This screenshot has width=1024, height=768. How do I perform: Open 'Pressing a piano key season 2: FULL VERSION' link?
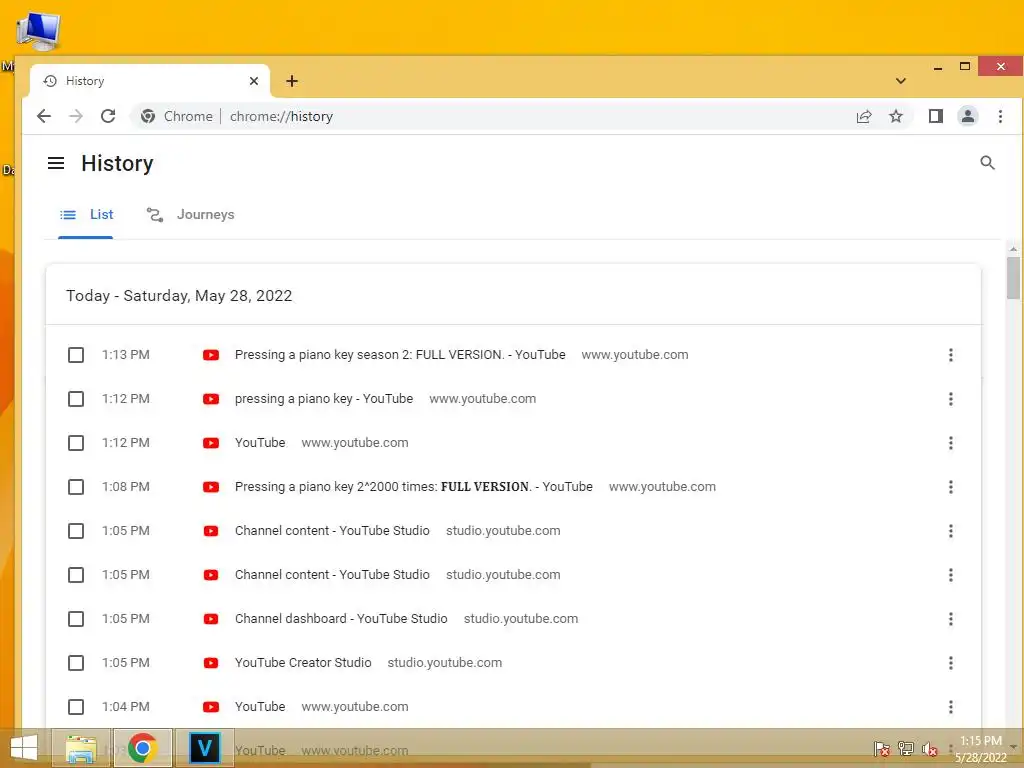point(400,355)
